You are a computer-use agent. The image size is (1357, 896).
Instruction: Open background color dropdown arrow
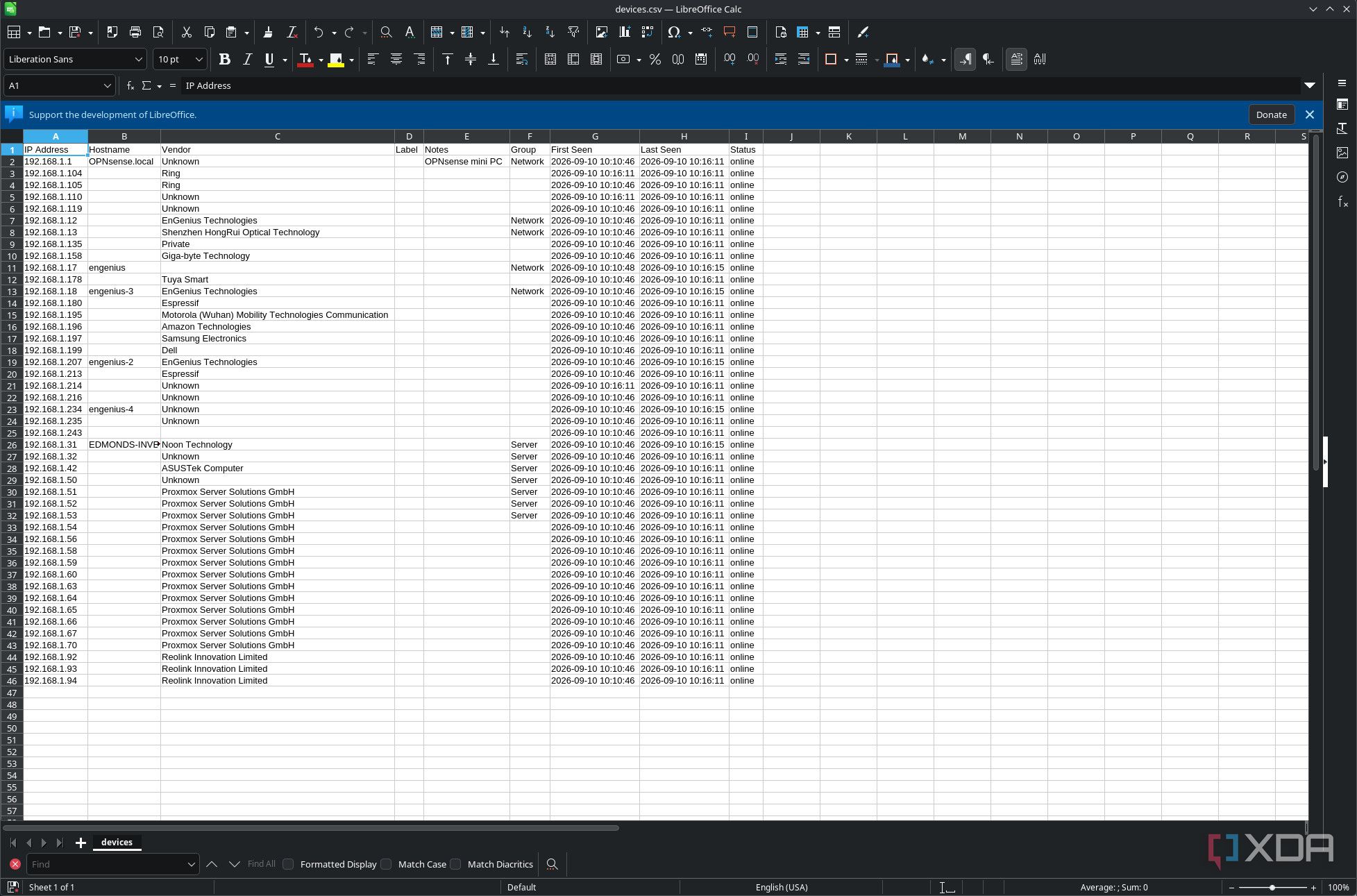pos(351,60)
